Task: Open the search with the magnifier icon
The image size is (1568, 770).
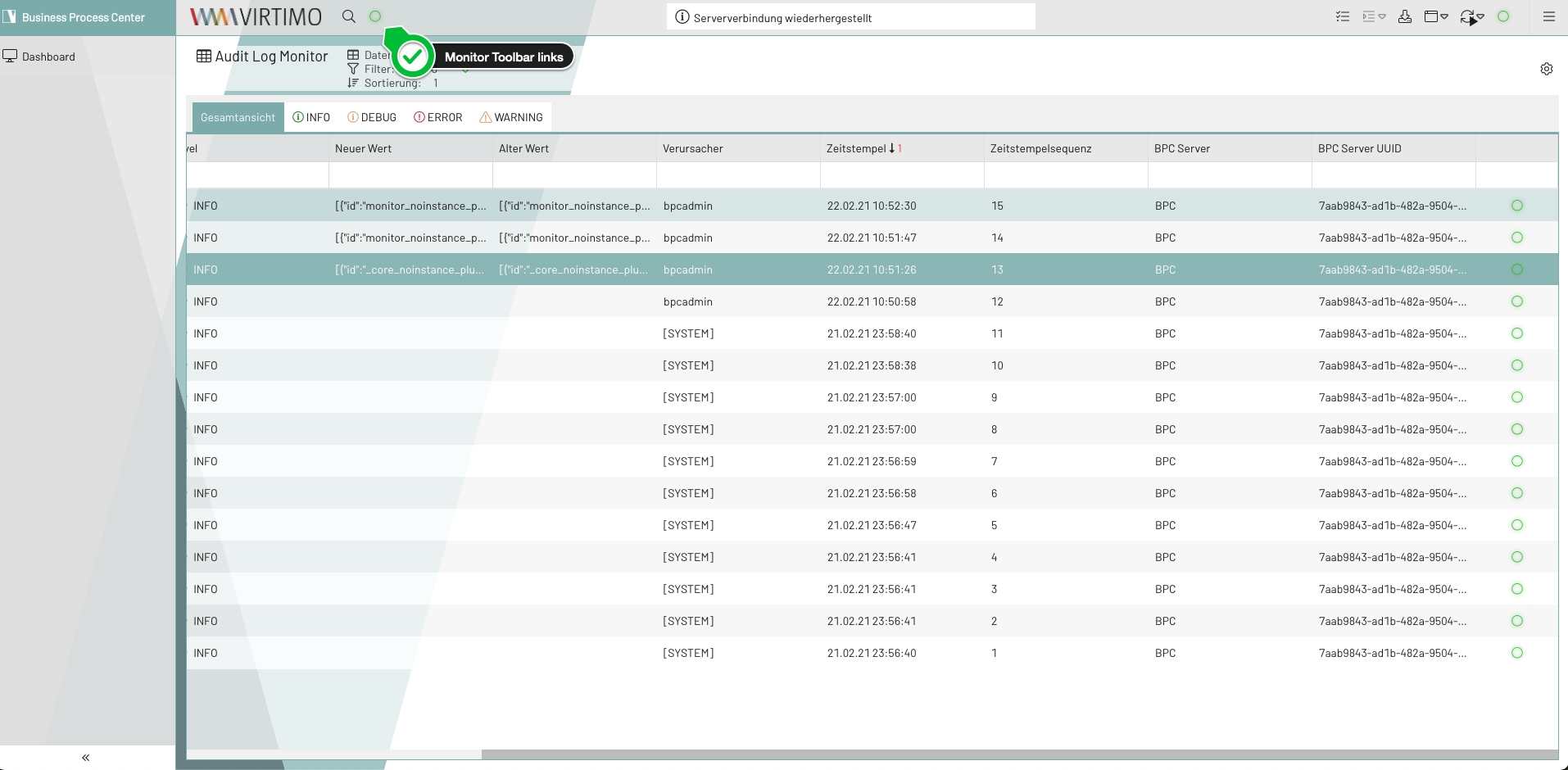Action: (348, 16)
